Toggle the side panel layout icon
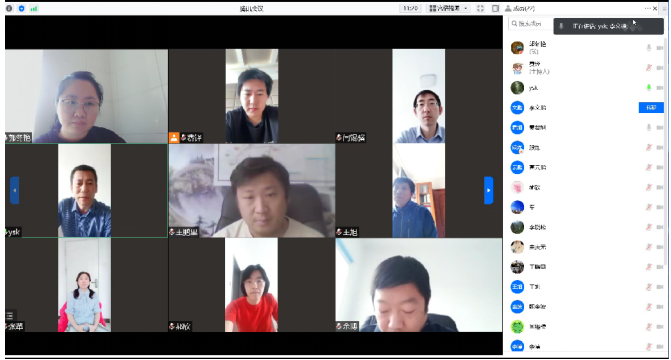This screenshot has height=360, width=671. (495, 8)
